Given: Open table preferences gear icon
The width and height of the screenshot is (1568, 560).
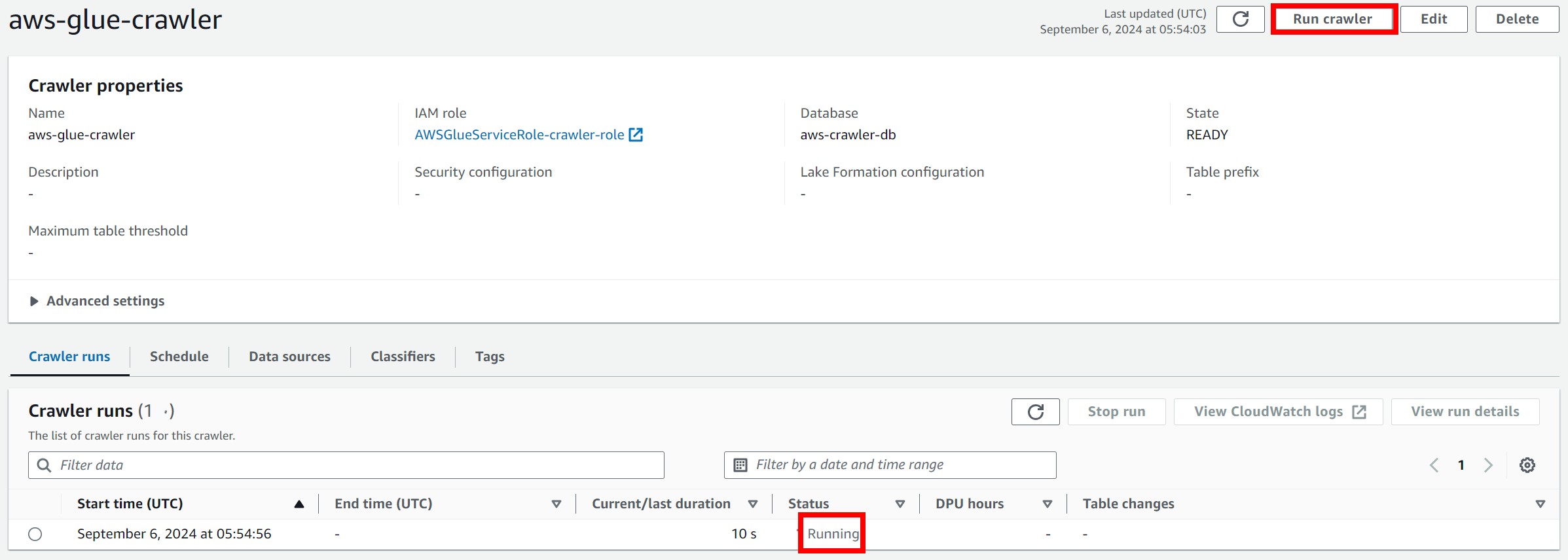Looking at the screenshot, I should (1527, 465).
